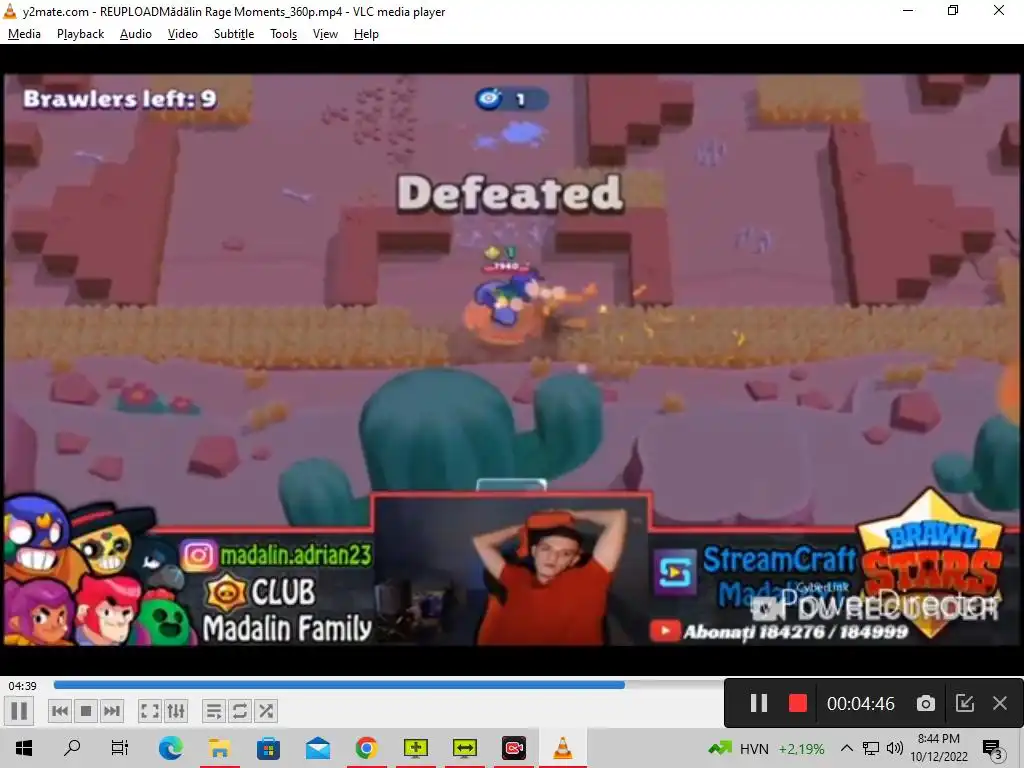This screenshot has height=768, width=1024.
Task: Open recorder annotation pencil tool
Action: (x=965, y=703)
